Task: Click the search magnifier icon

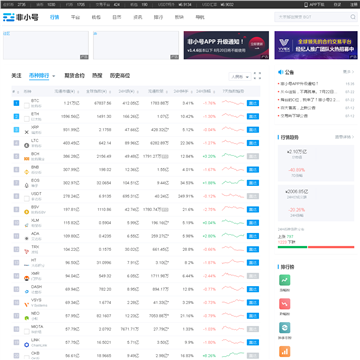Action: [353, 17]
